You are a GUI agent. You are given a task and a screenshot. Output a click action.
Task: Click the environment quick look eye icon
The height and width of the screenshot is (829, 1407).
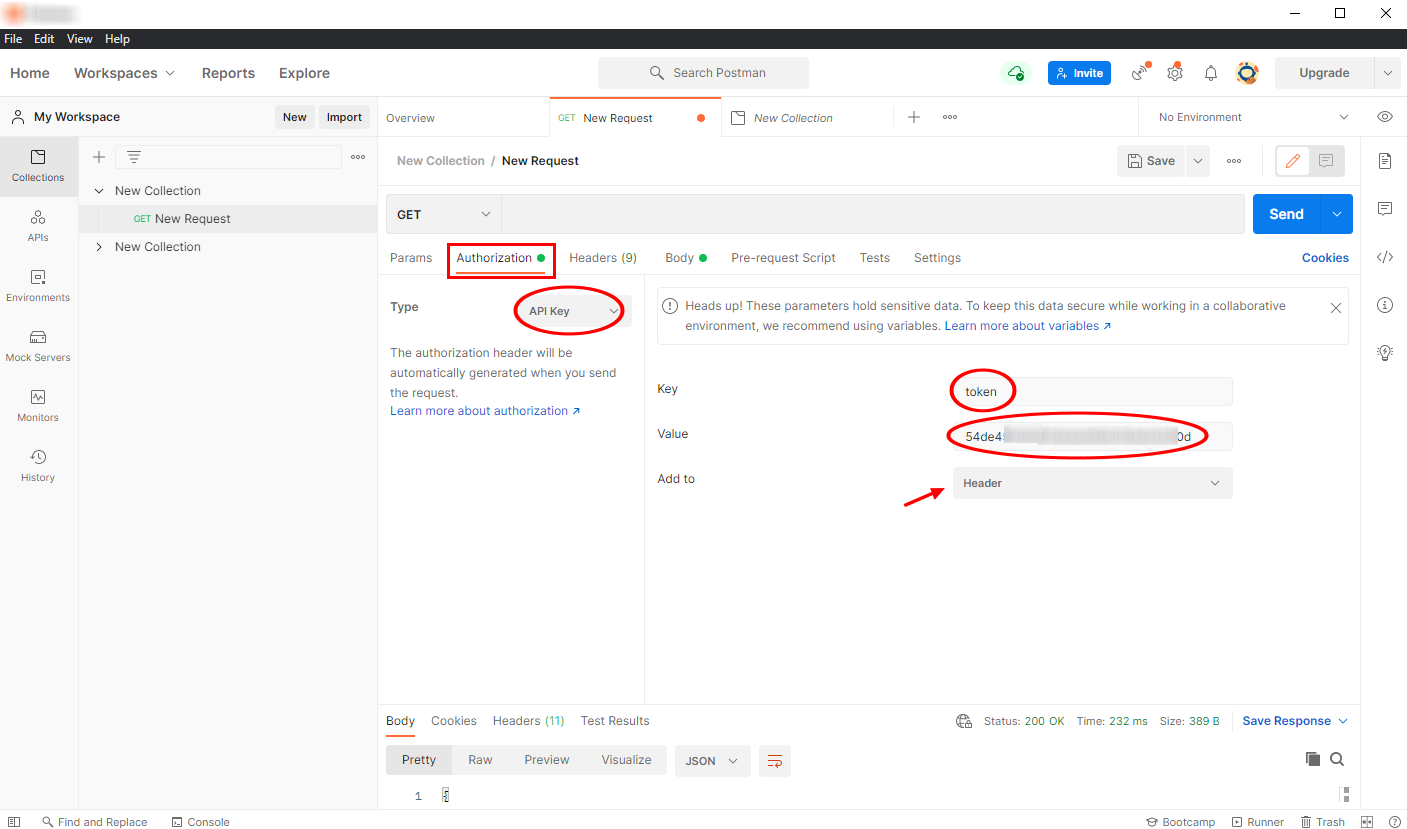pyautogui.click(x=1385, y=117)
